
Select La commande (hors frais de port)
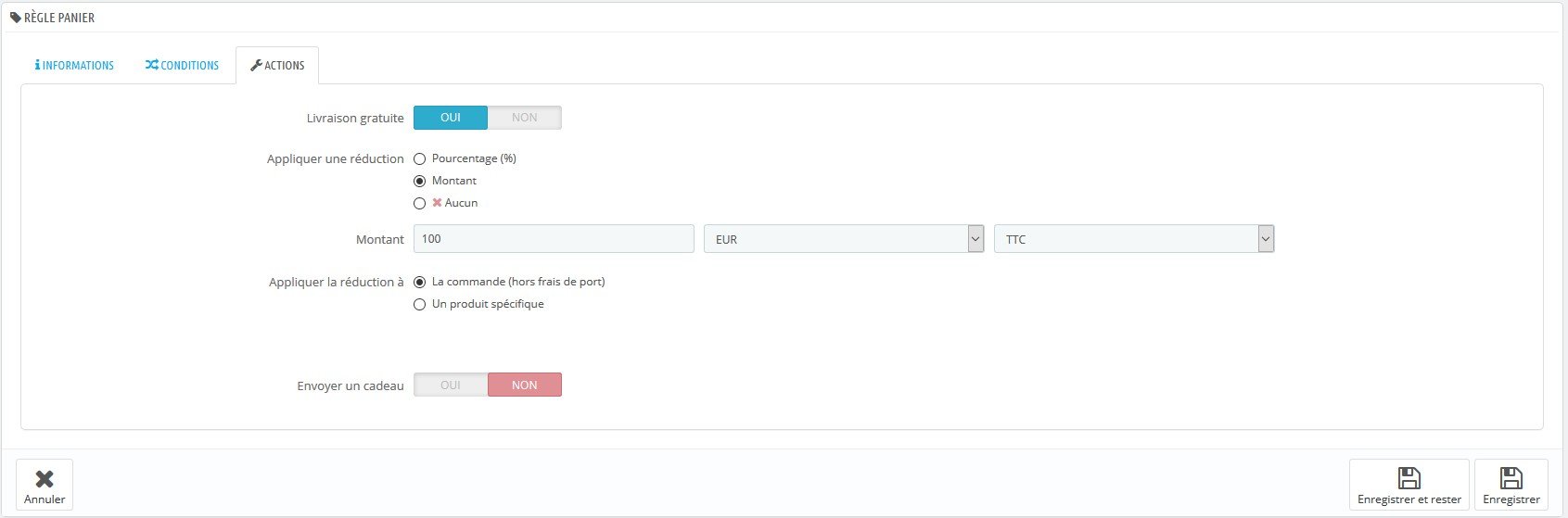pyautogui.click(x=420, y=283)
